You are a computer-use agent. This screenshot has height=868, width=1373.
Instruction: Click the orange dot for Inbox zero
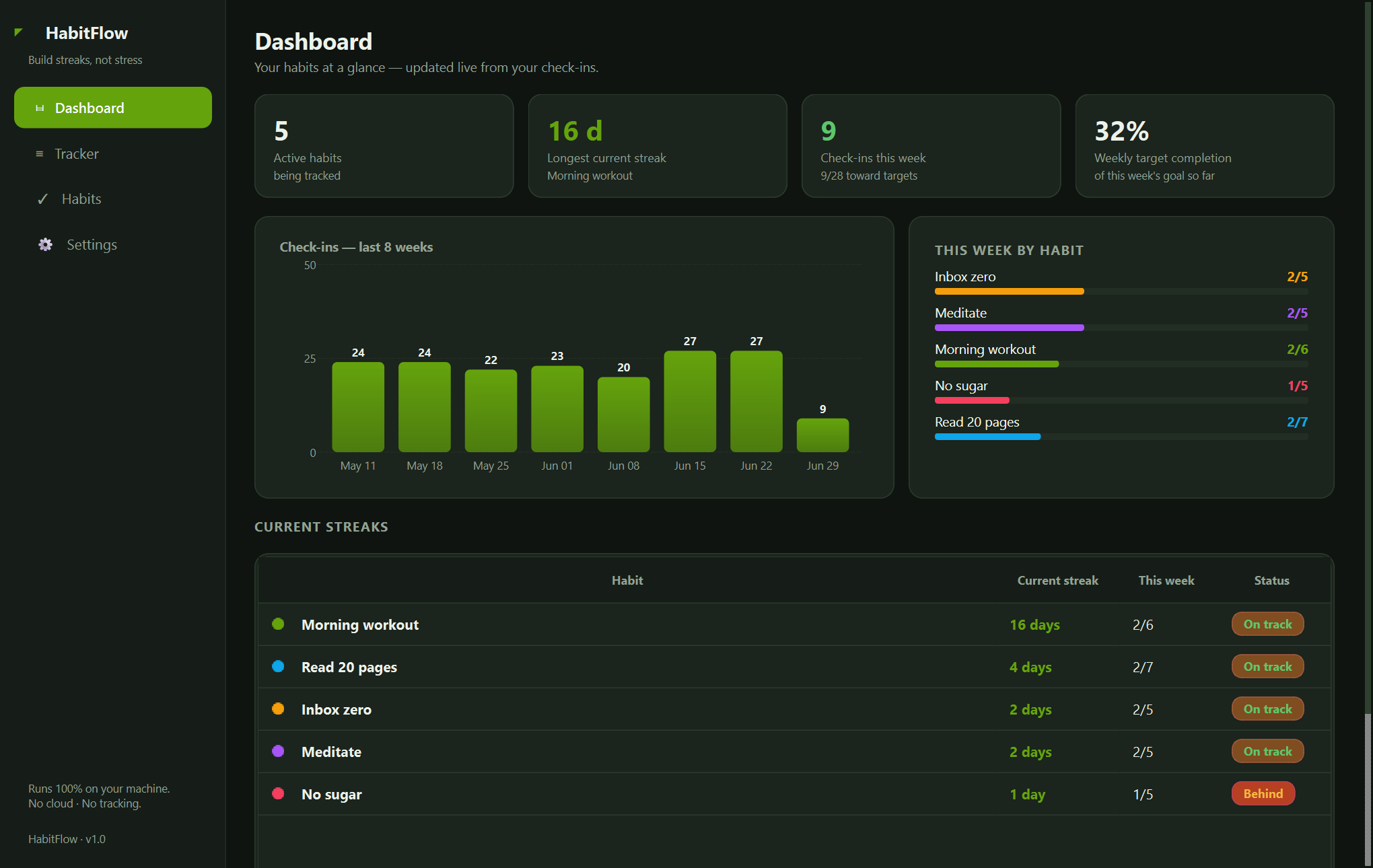[278, 709]
